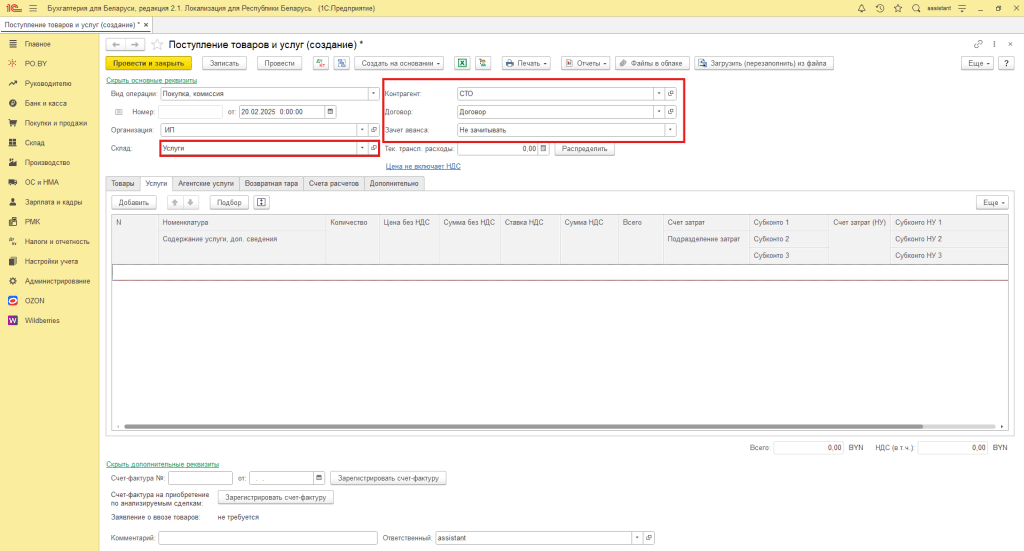Open the main hamburger menu
The width and height of the screenshot is (1024, 551).
pos(33,8)
